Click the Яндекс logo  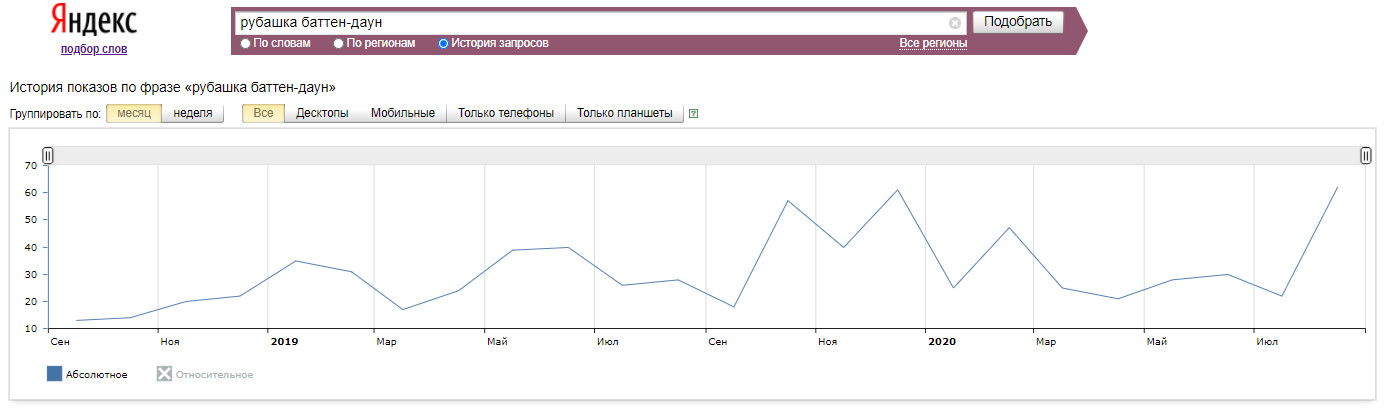(93, 22)
